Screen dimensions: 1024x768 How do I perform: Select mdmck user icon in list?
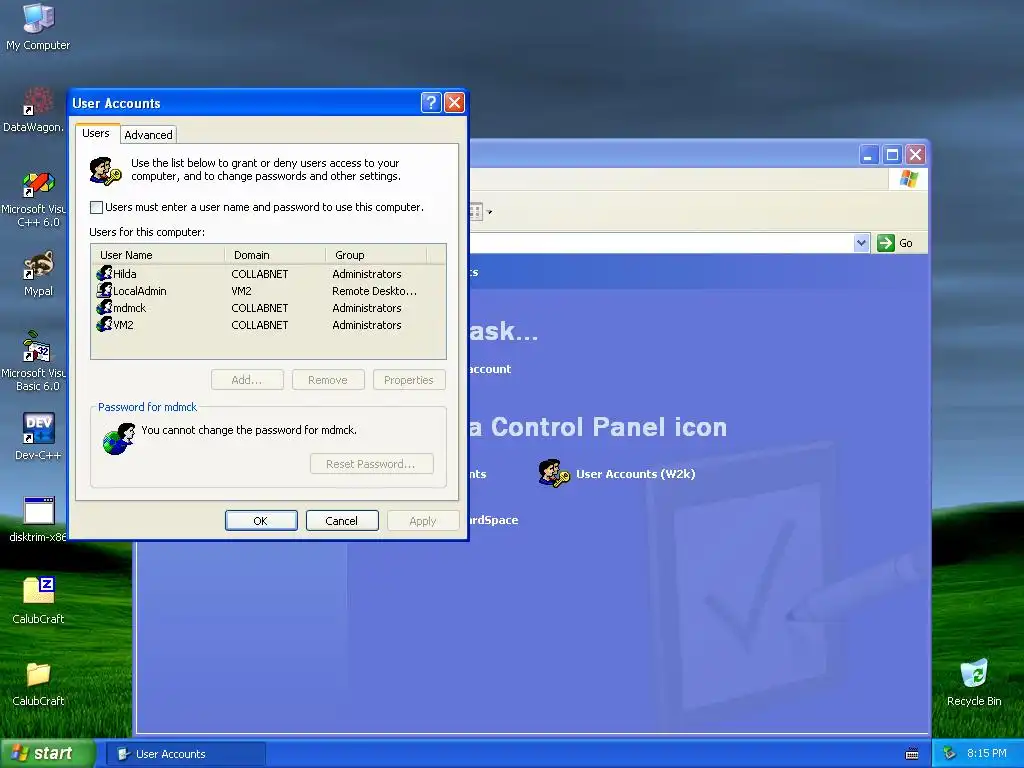104,308
